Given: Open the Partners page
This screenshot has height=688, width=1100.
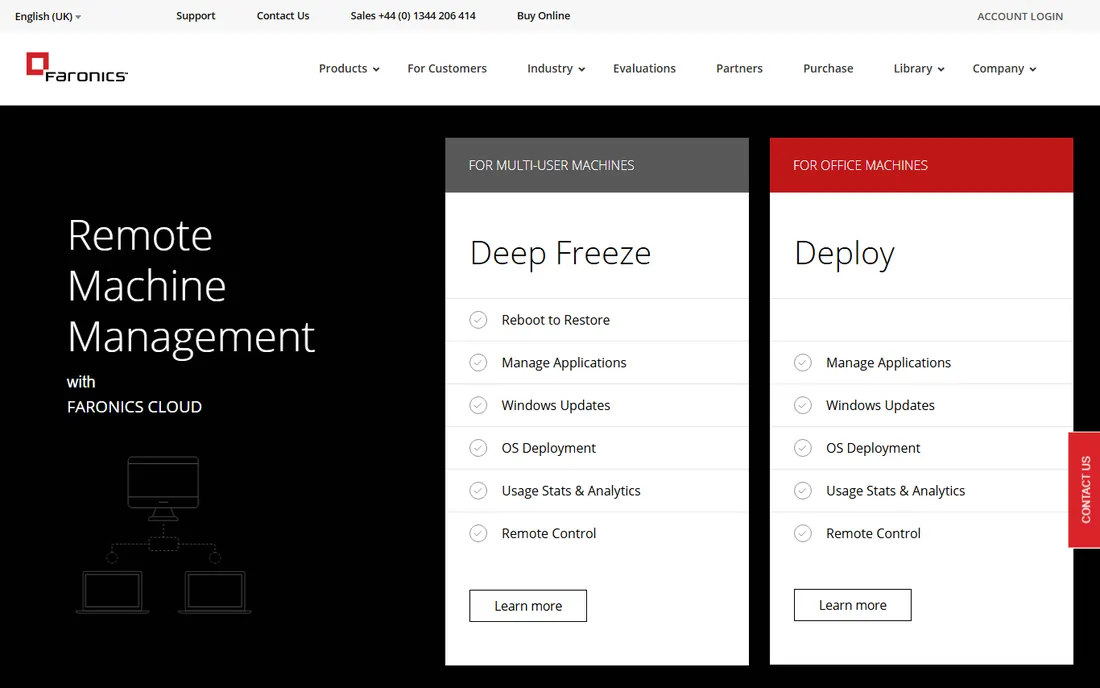Looking at the screenshot, I should click(739, 69).
